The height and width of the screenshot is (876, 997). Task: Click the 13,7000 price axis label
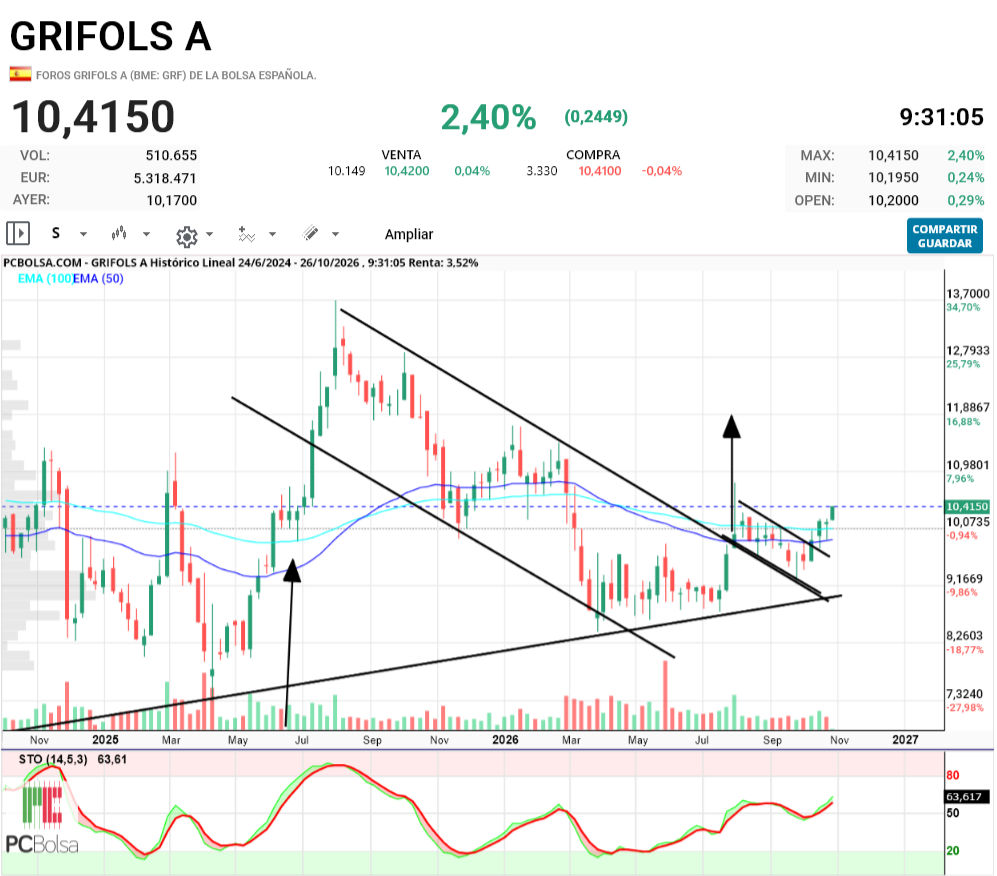pos(968,294)
